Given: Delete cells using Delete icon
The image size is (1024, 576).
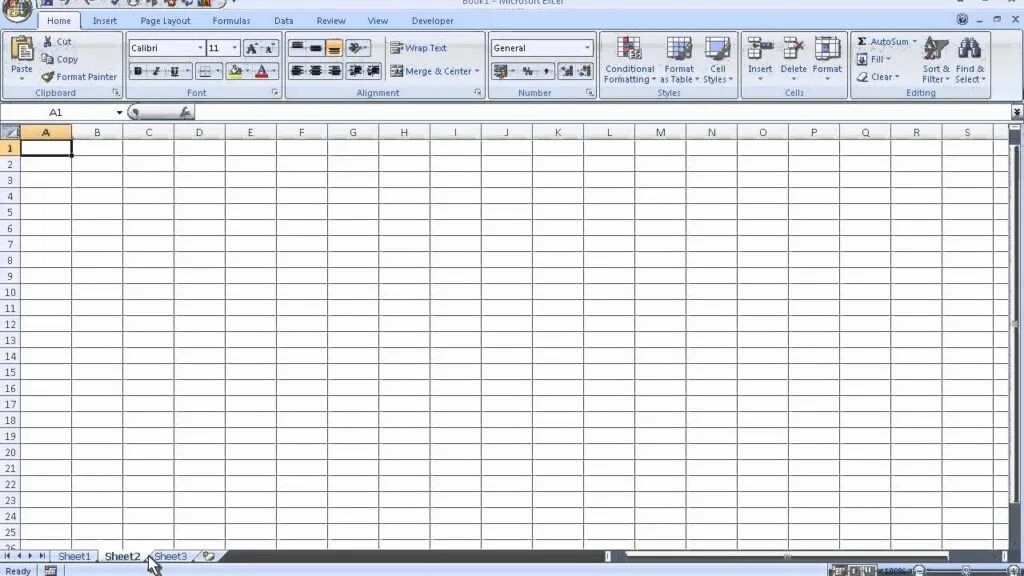Looking at the screenshot, I should coord(793,49).
